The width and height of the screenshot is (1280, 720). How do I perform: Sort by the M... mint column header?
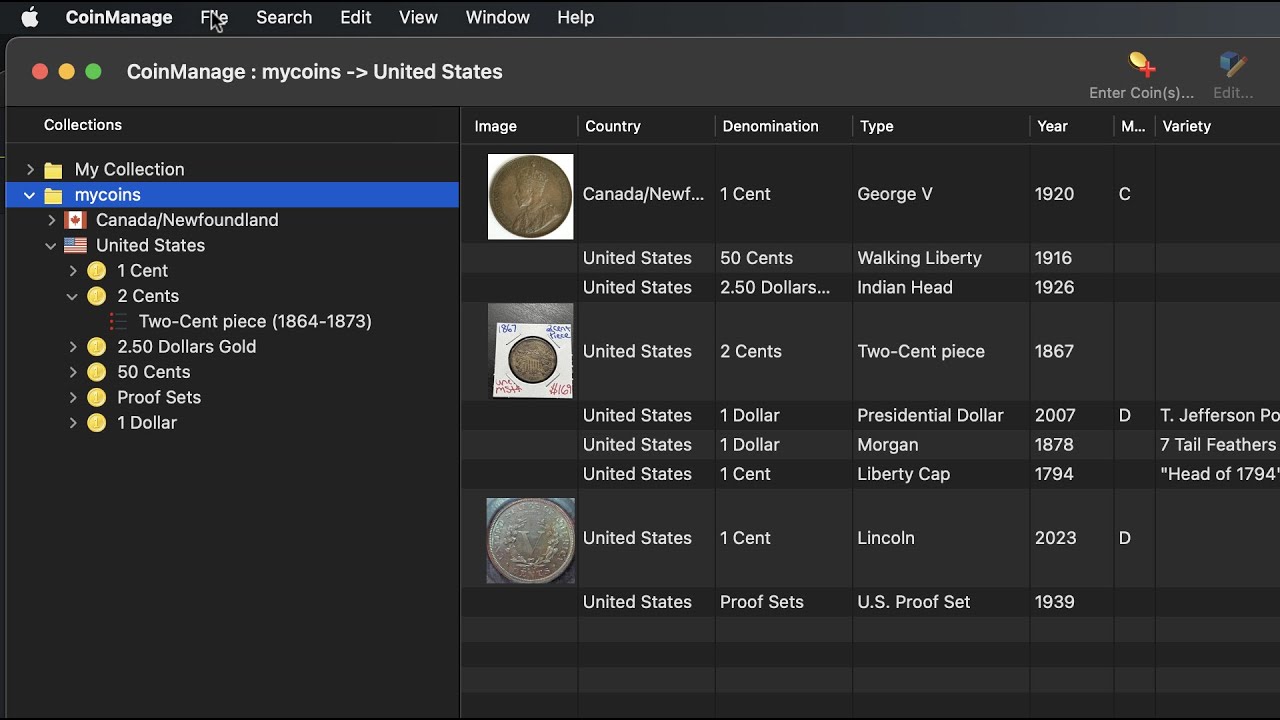(x=1134, y=126)
